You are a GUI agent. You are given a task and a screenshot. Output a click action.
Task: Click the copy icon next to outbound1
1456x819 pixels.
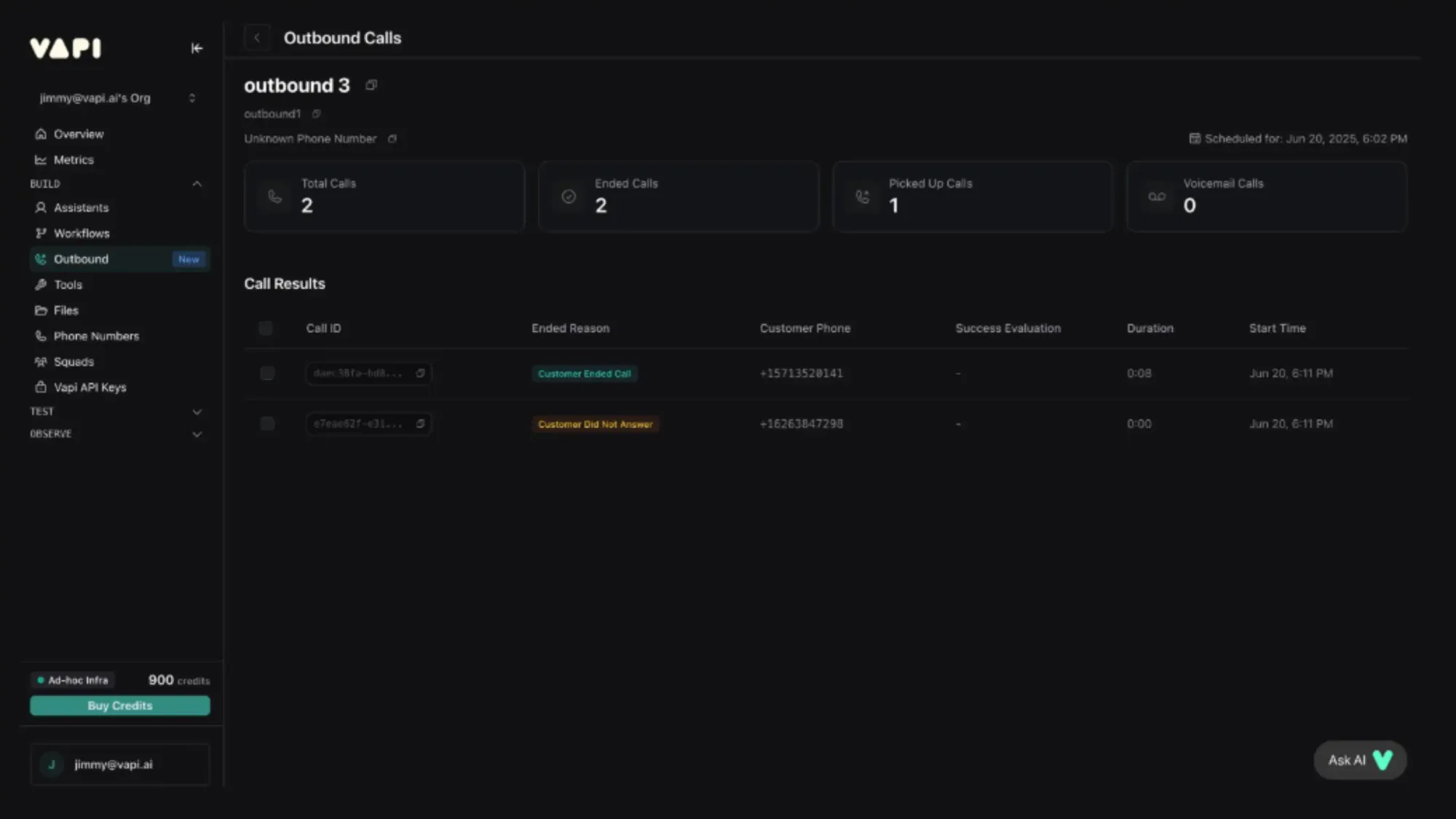pyautogui.click(x=316, y=114)
